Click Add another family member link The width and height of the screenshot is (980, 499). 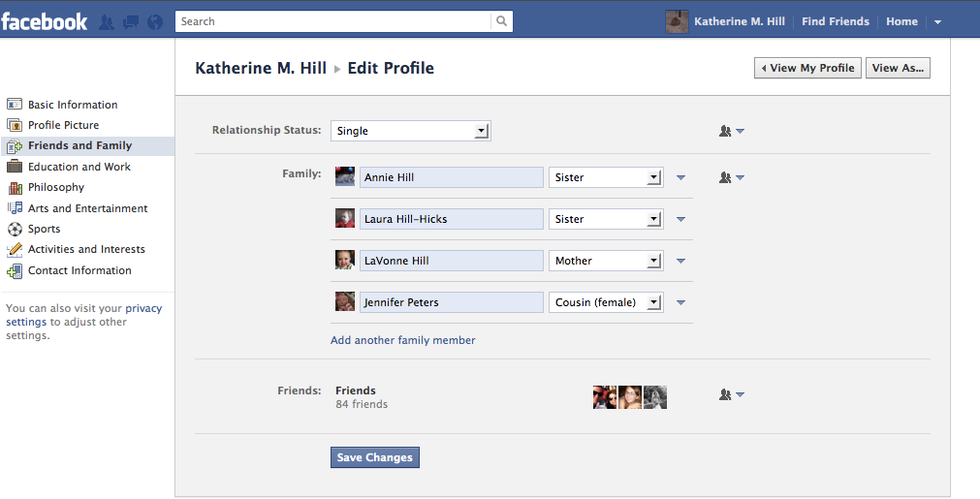pyautogui.click(x=403, y=340)
